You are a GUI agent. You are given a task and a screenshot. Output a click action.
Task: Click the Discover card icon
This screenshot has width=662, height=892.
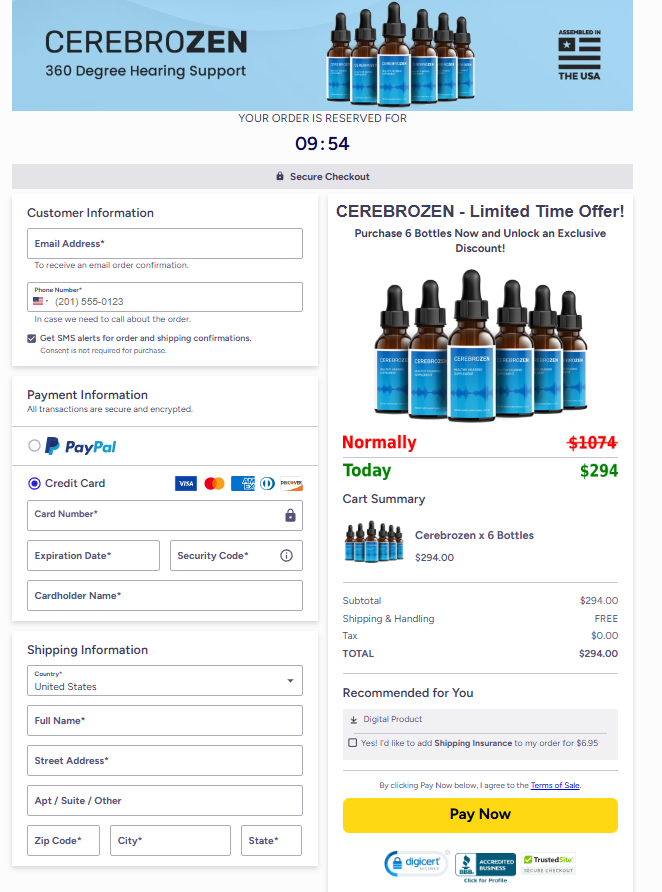click(291, 483)
